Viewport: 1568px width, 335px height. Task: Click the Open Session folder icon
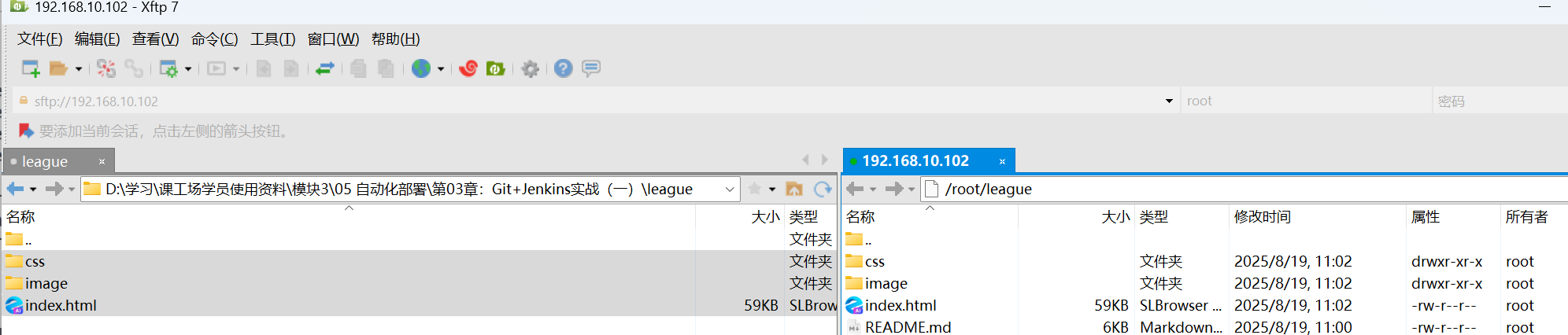pos(58,68)
